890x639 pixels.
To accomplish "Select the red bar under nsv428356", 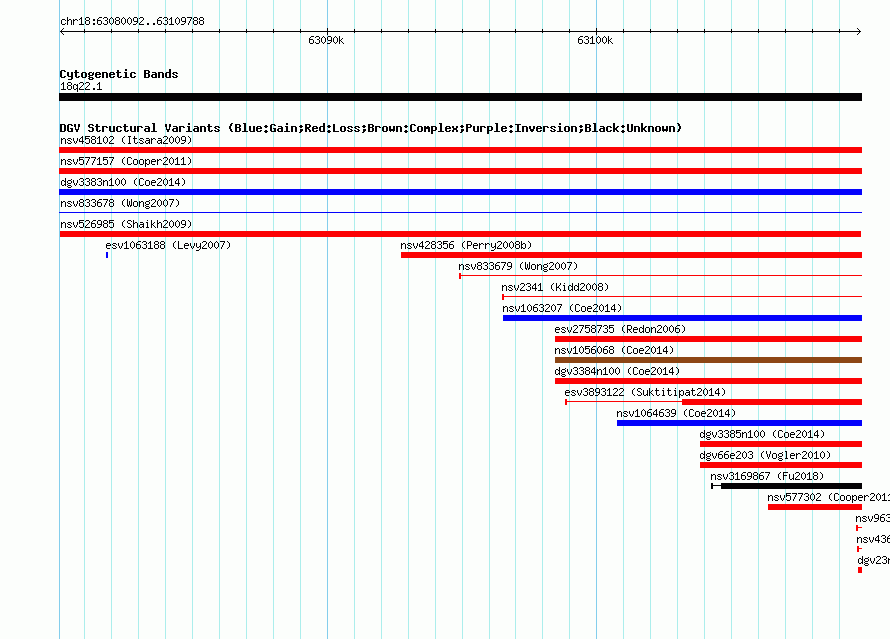I will 631,255.
